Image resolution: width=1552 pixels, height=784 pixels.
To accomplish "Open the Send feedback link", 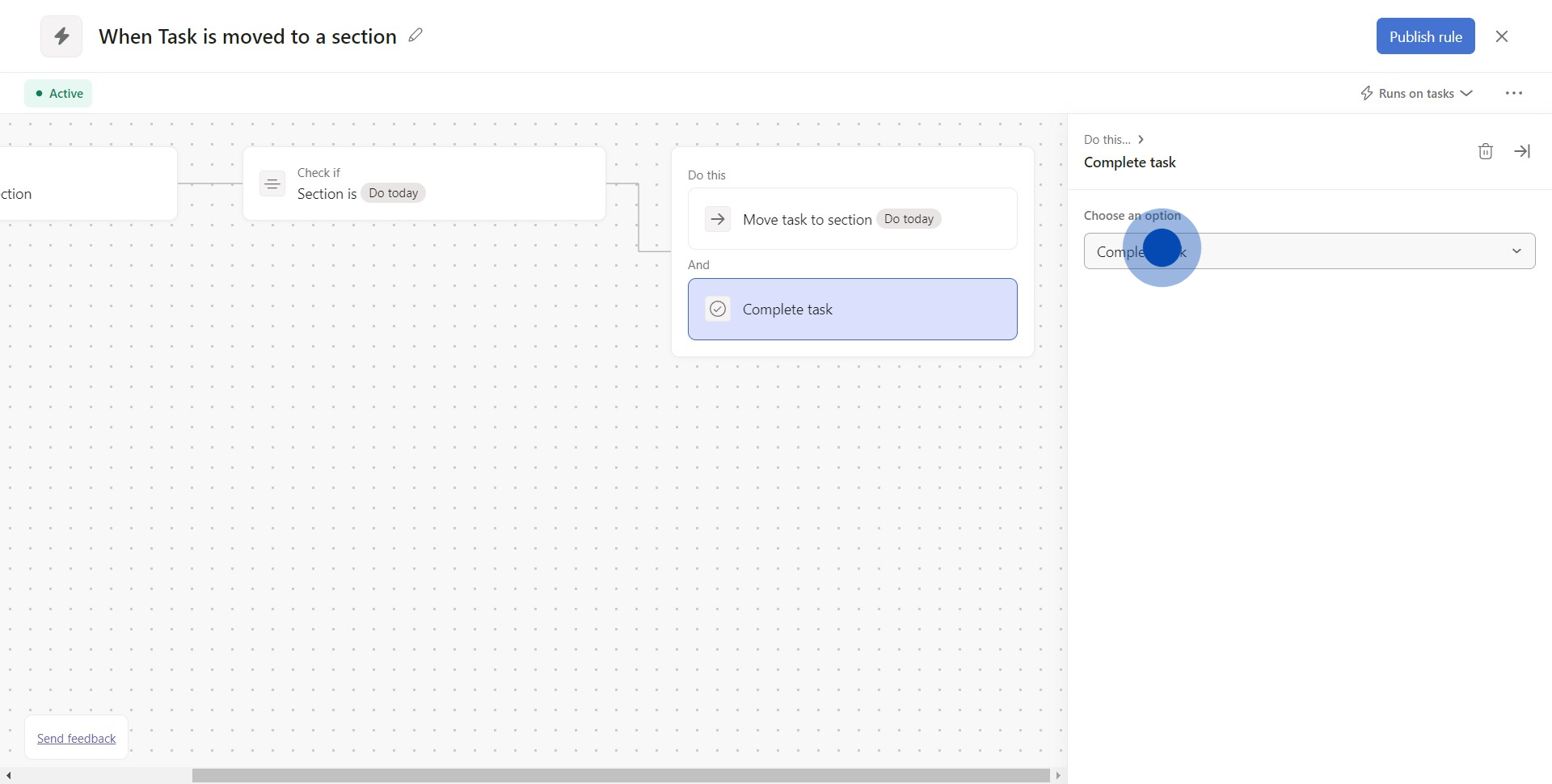I will [77, 738].
